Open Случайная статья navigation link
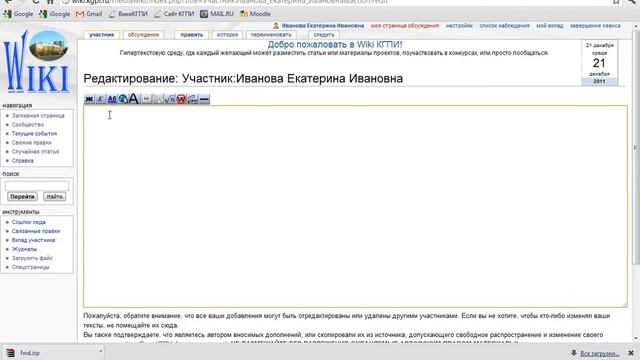The height and width of the screenshot is (360, 640). (x=35, y=152)
